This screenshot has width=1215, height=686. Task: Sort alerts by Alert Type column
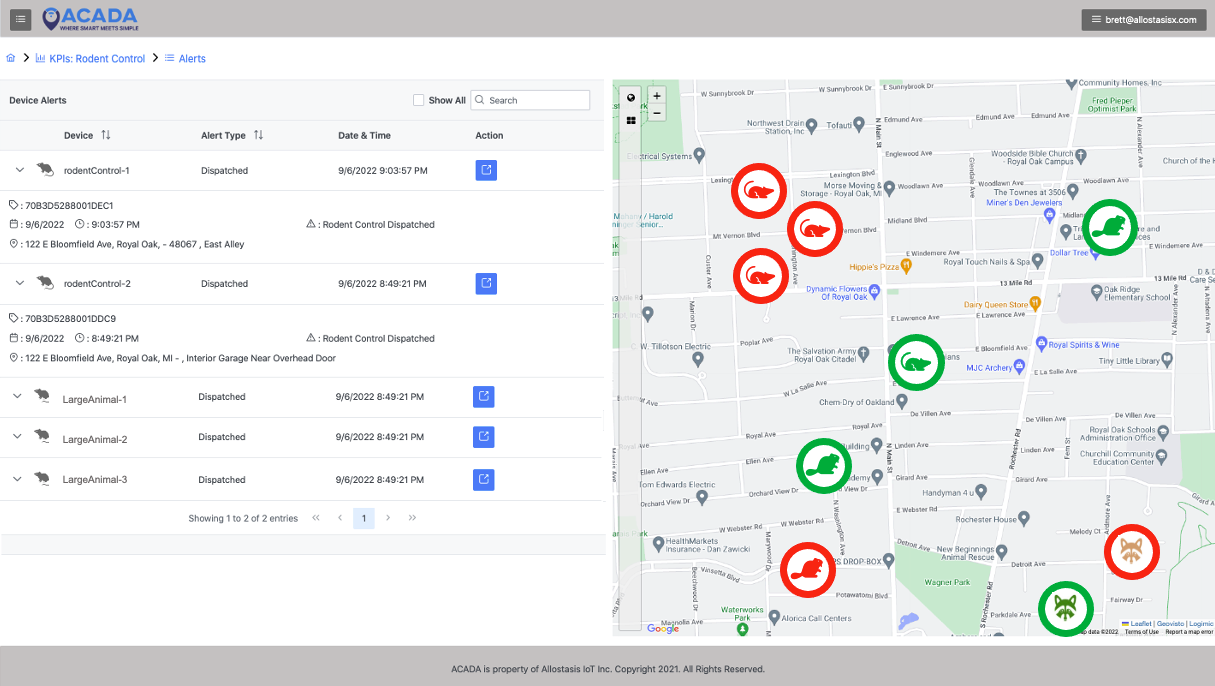pyautogui.click(x=258, y=135)
